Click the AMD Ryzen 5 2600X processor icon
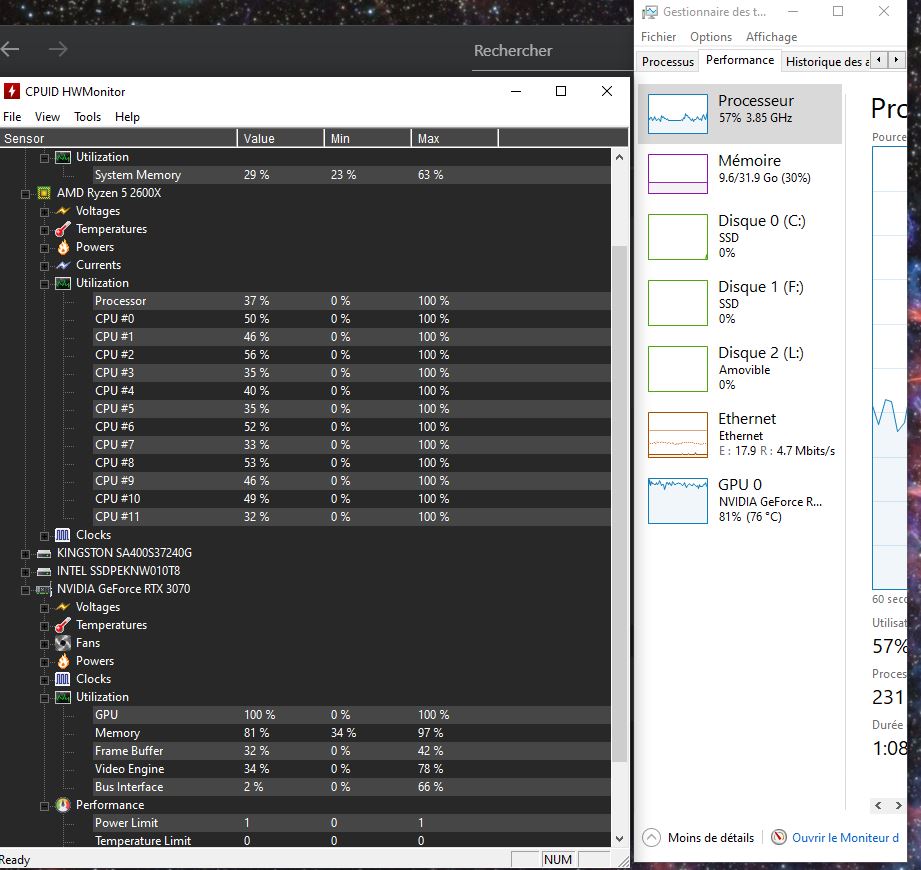The width and height of the screenshot is (921, 870). 44,193
